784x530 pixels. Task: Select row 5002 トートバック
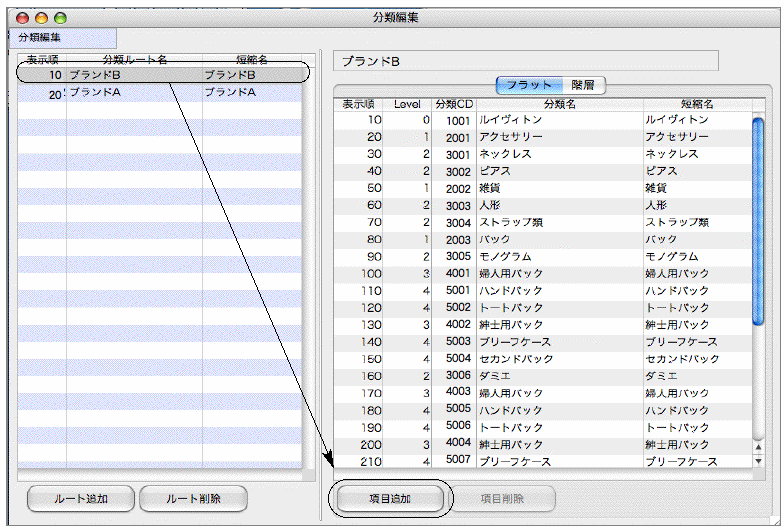click(x=542, y=308)
